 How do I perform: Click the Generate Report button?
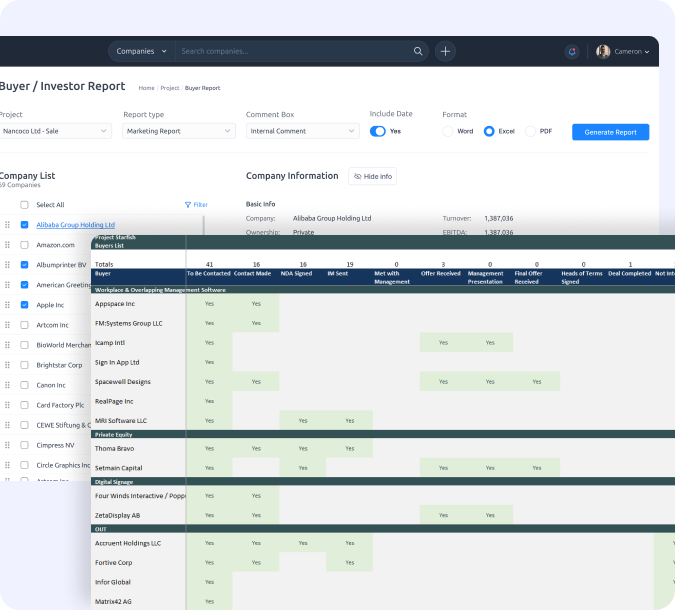pyautogui.click(x=610, y=132)
